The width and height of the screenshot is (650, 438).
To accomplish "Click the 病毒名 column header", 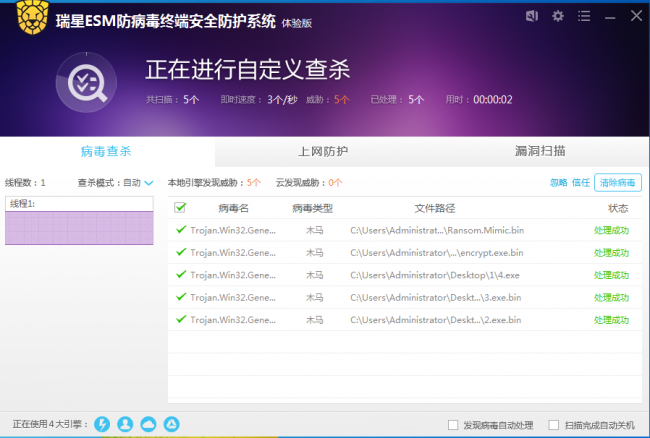I will tap(233, 208).
